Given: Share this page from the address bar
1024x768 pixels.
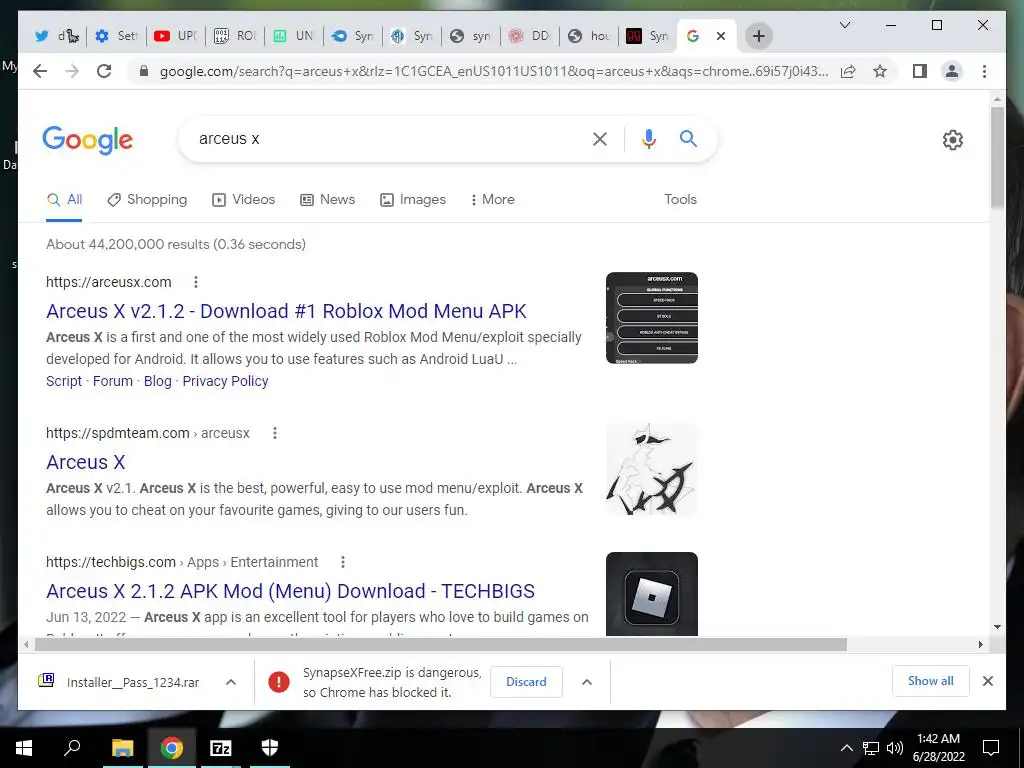Looking at the screenshot, I should [848, 71].
